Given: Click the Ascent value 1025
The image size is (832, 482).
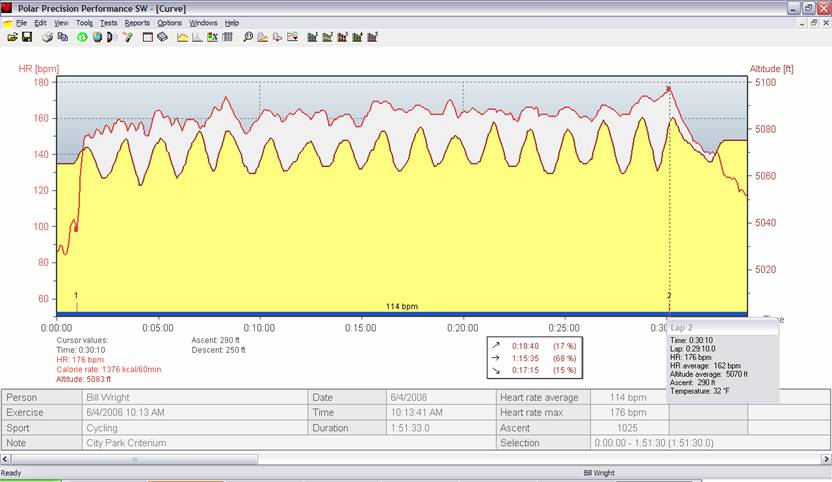Looking at the screenshot, I should click(627, 428).
